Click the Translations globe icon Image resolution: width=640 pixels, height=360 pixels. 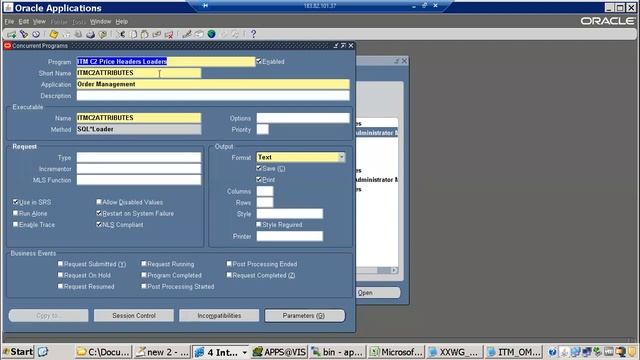[211, 34]
